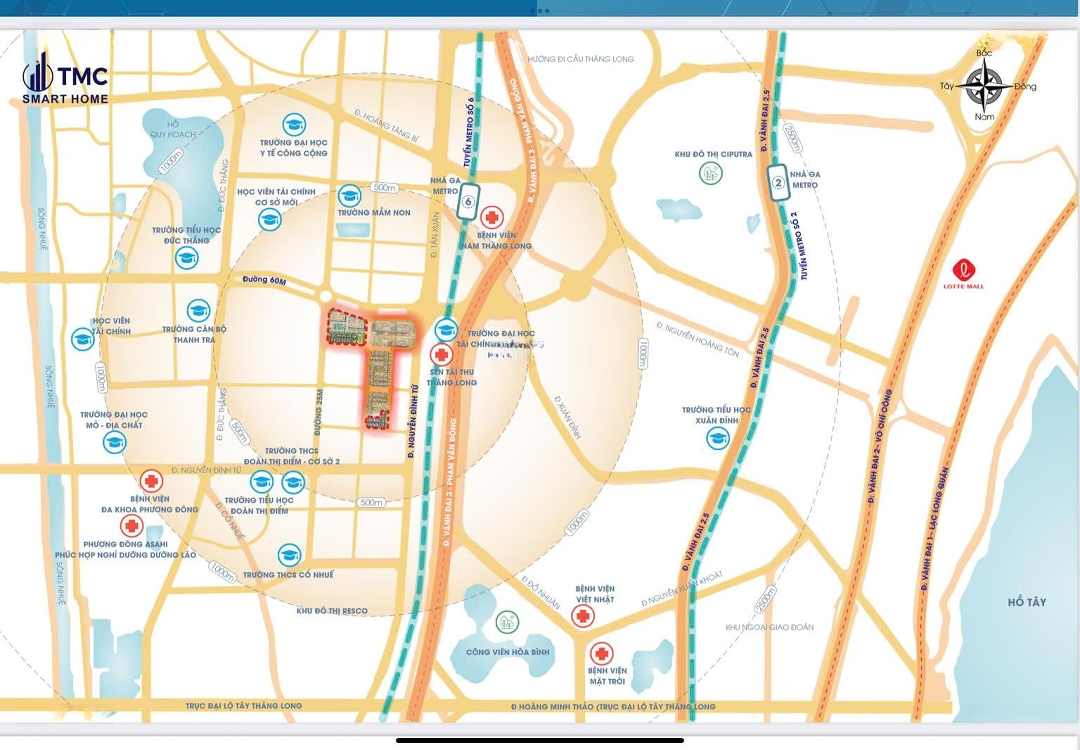Select the Trường Tiểu học Xuân Đỉnh icon
Screen dimensions: 1080x750
tap(717, 438)
